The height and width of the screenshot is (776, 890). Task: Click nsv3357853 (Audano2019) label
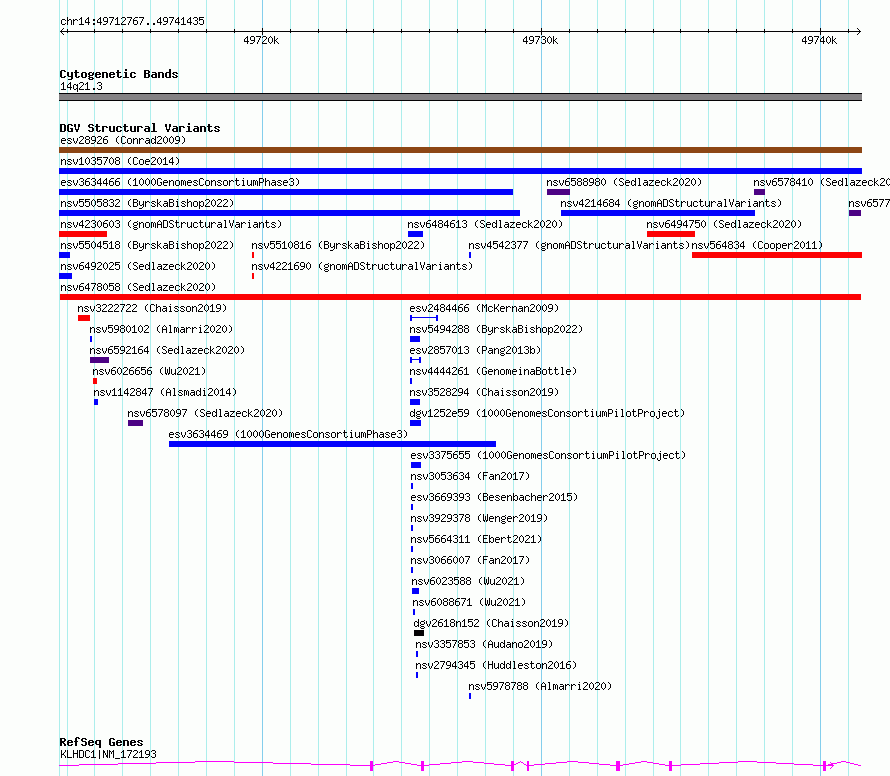(484, 644)
